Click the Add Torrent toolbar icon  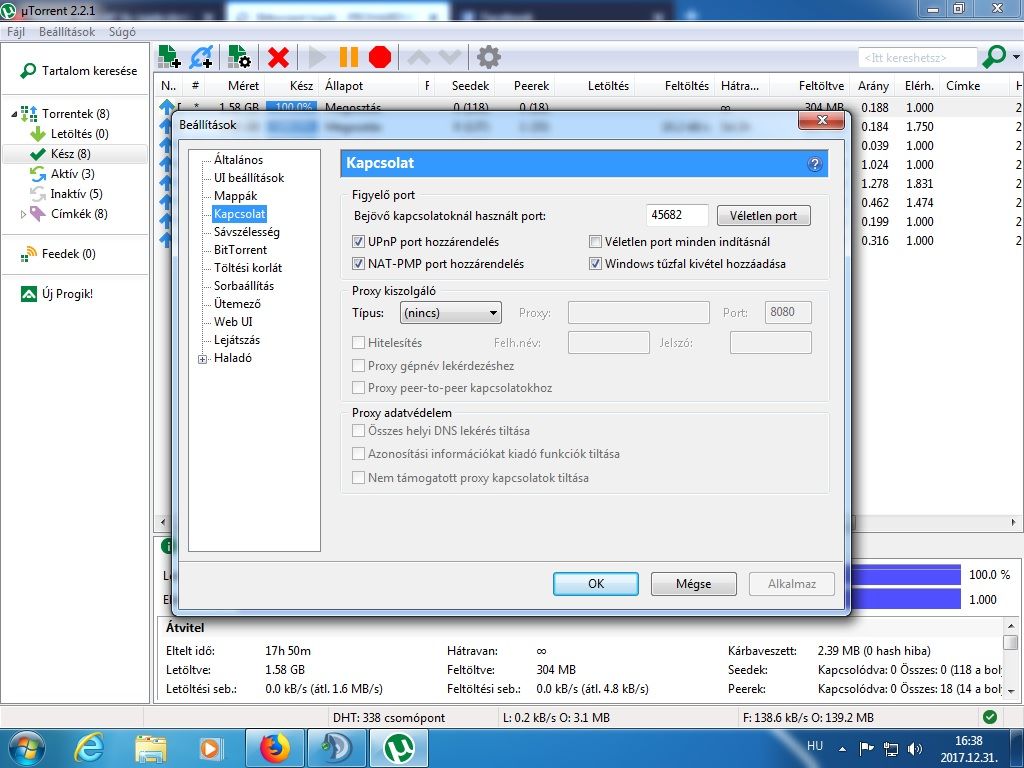click(169, 57)
